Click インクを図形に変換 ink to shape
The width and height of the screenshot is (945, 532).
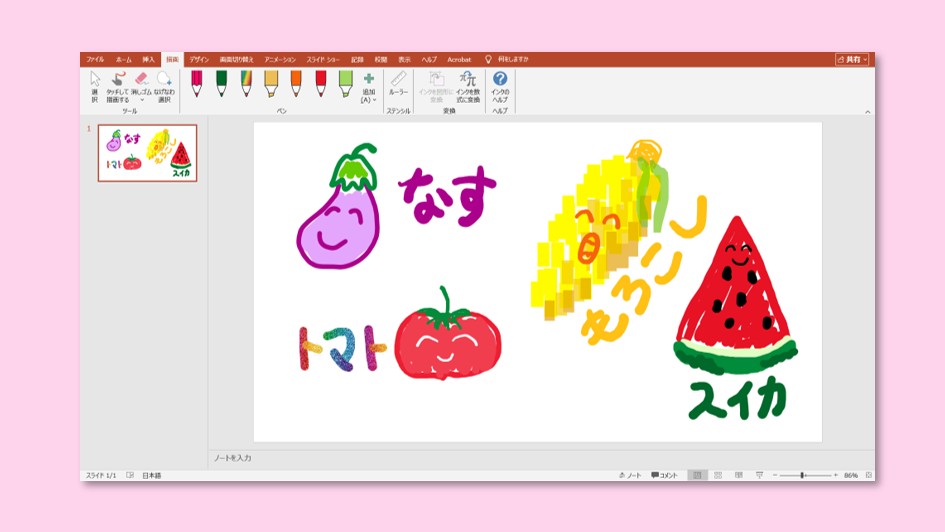pos(436,87)
